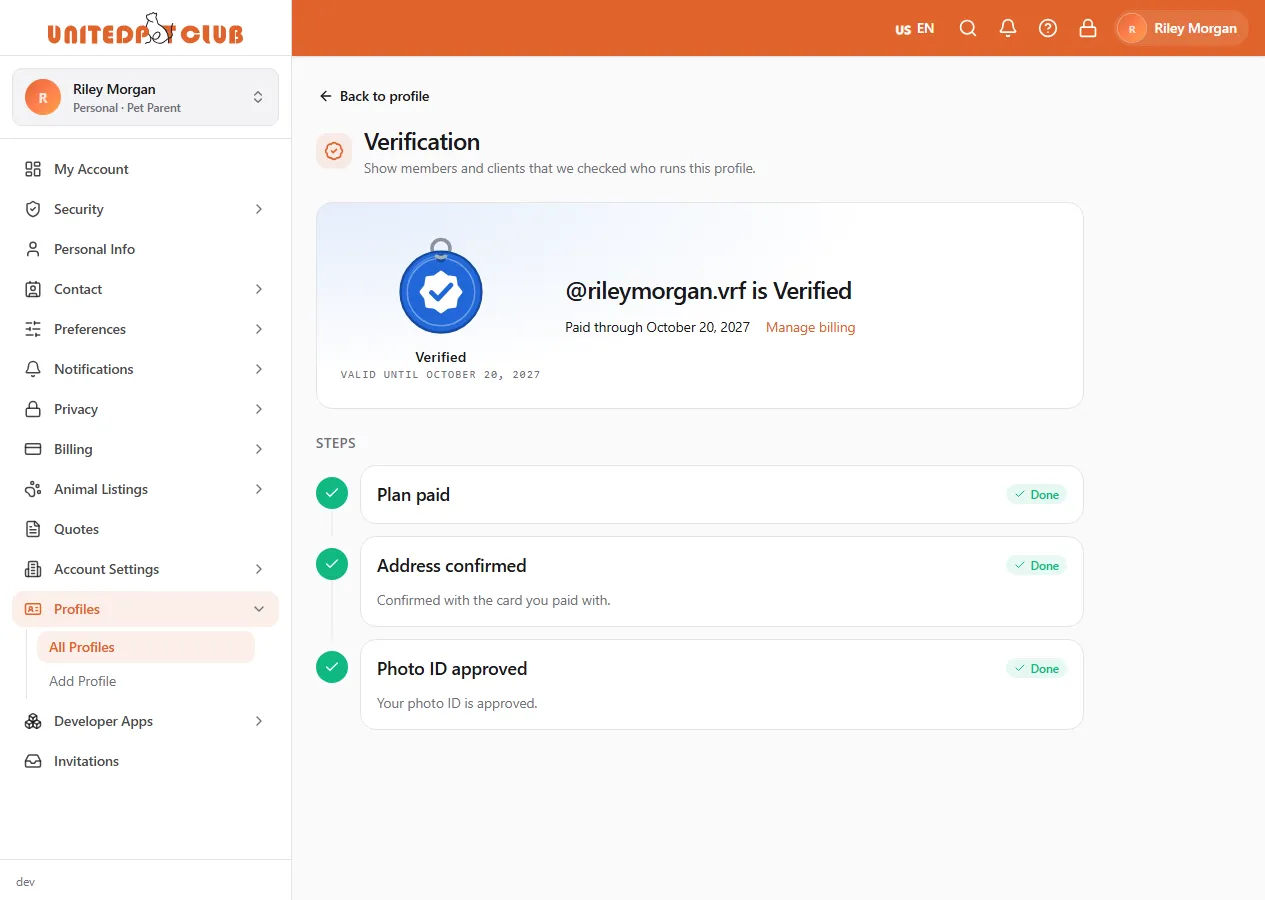
Task: Expand the Developer Apps submenu chevron
Action: 259,721
